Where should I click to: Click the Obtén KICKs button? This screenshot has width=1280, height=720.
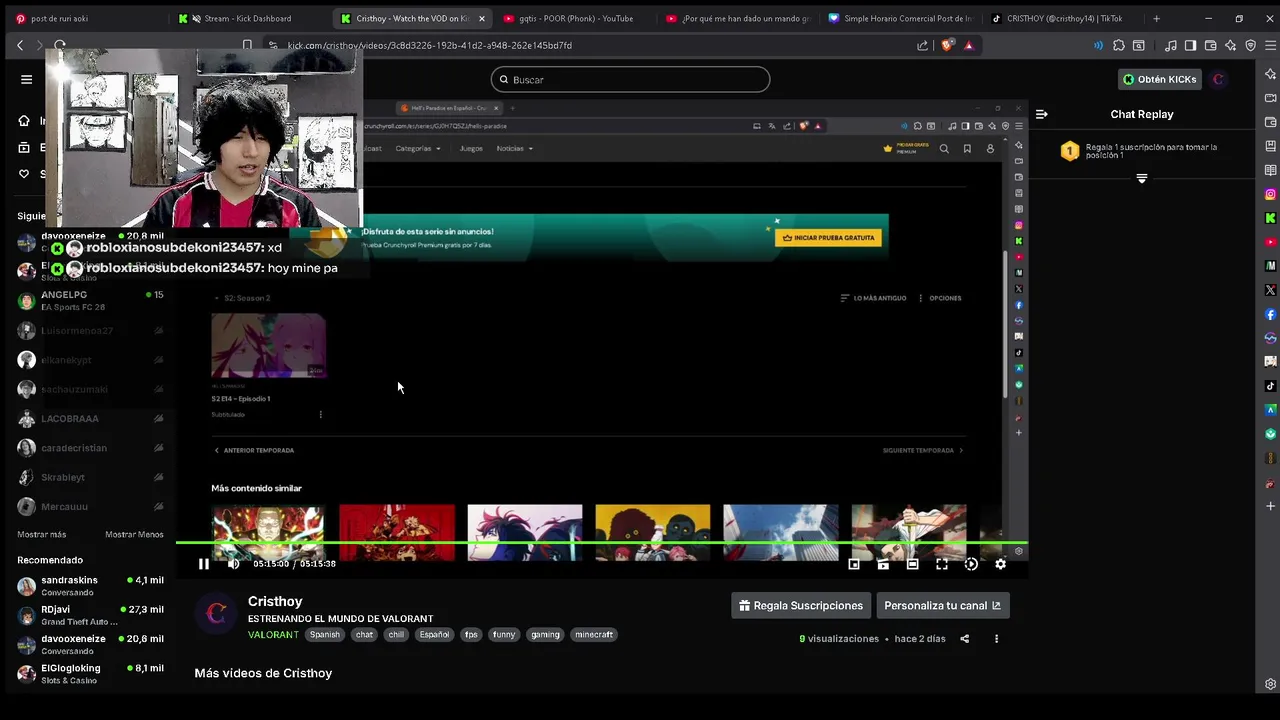pyautogui.click(x=1159, y=79)
